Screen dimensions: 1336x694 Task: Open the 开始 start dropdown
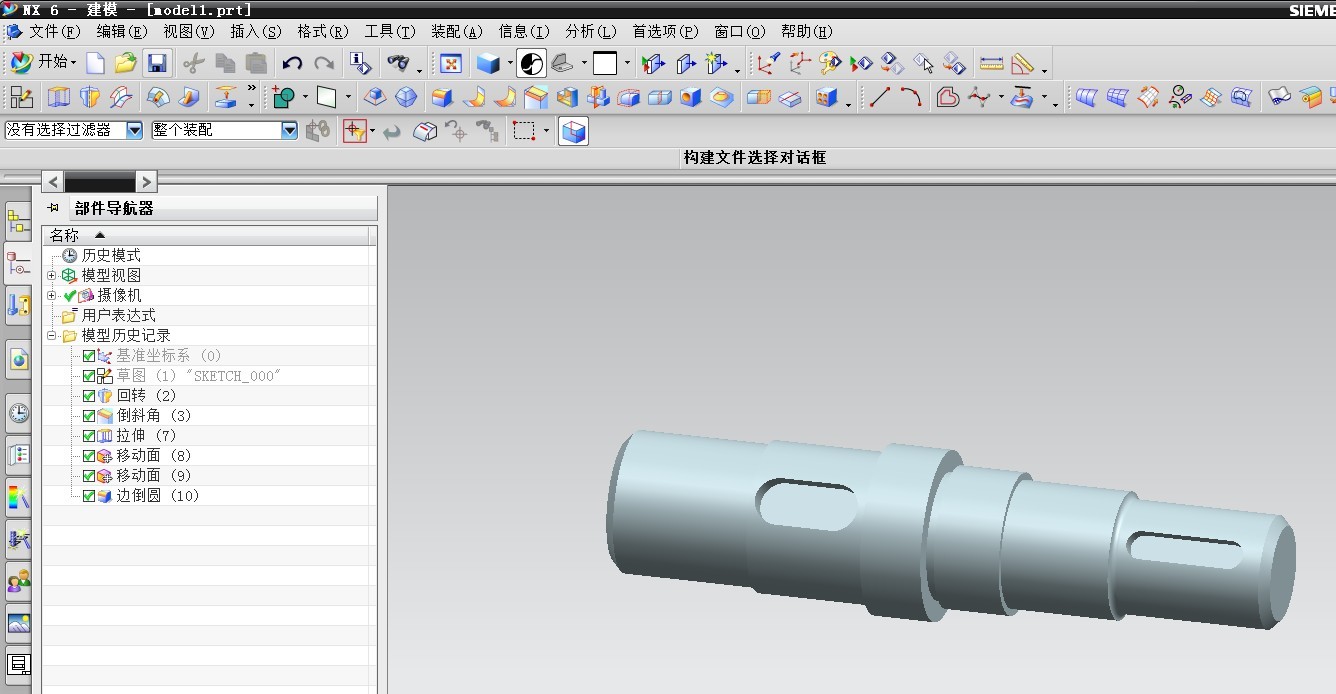click(44, 63)
